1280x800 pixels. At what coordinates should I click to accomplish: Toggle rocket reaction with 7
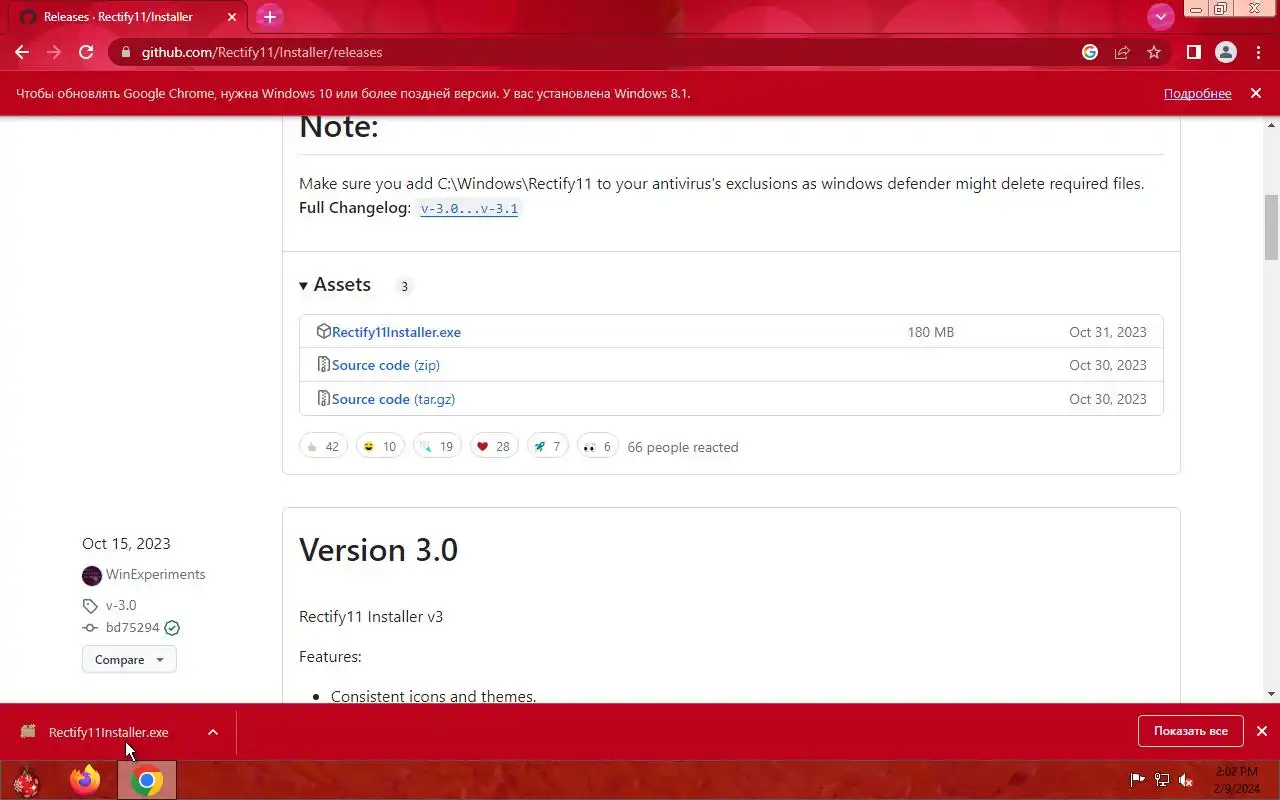[x=547, y=446]
